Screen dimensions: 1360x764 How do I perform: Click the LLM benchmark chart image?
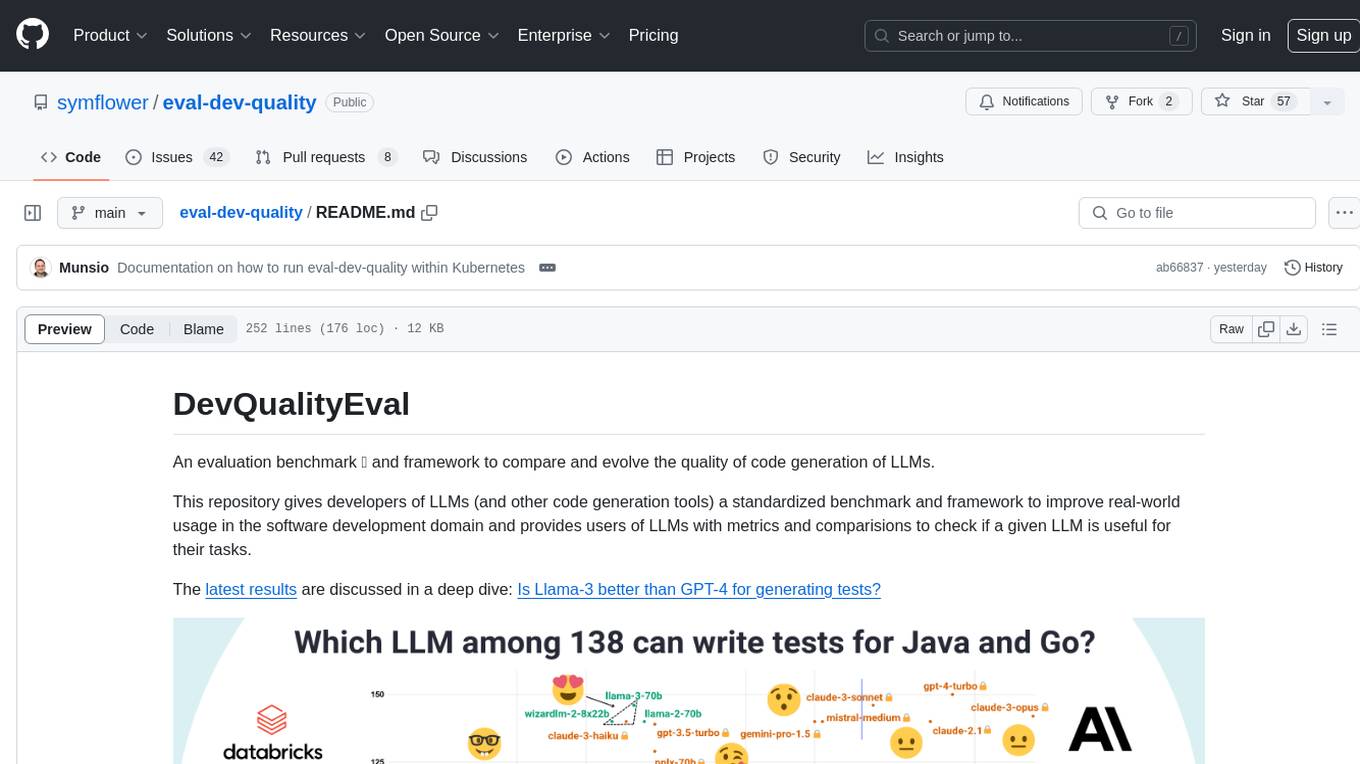688,691
